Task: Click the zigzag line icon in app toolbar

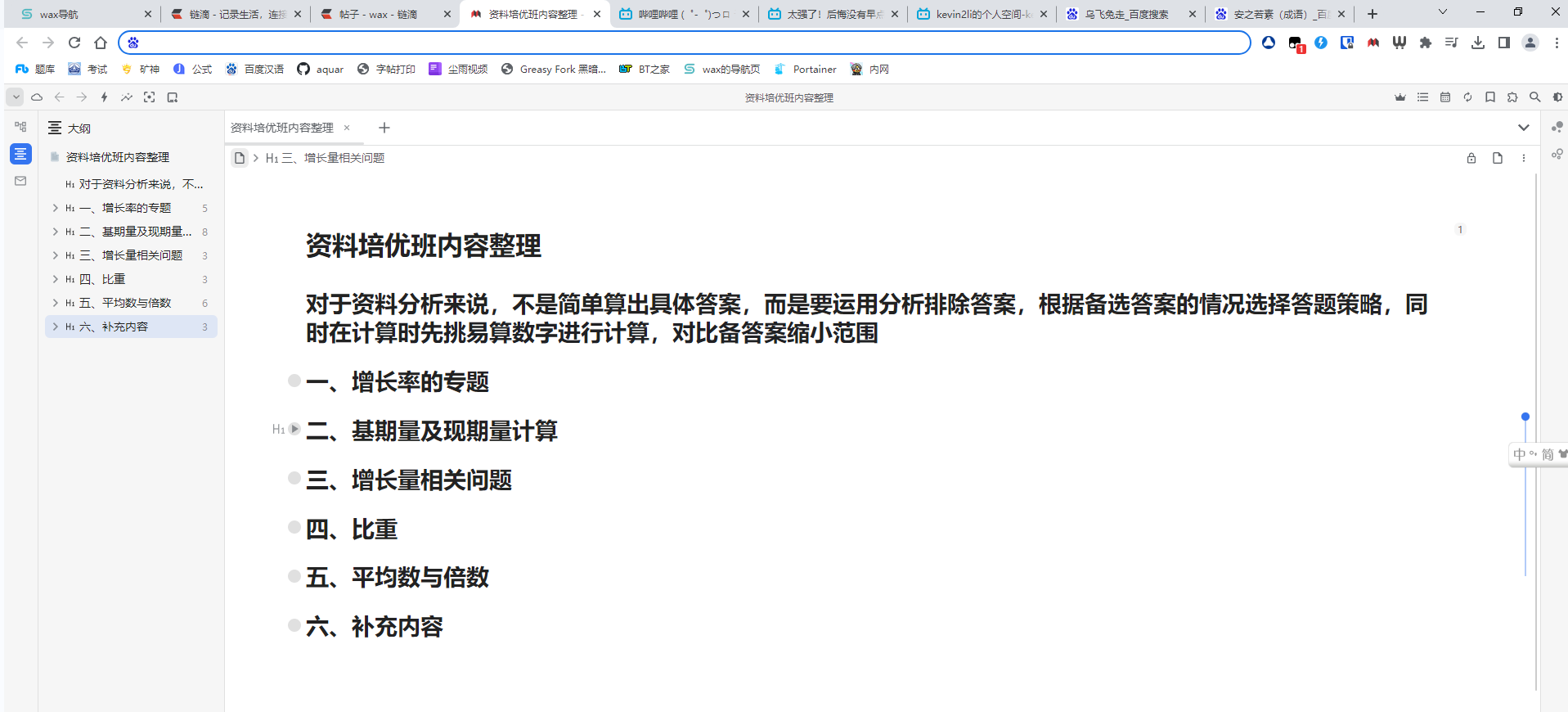Action: click(127, 97)
